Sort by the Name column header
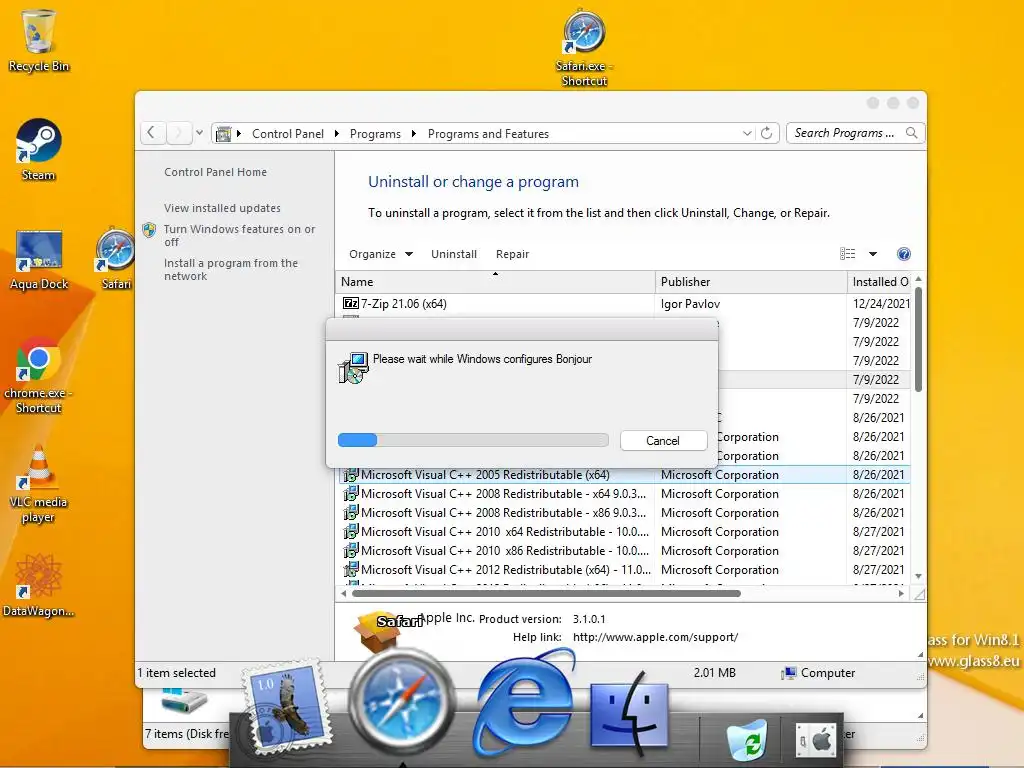Viewport: 1024px width, 768px height. coord(496,281)
